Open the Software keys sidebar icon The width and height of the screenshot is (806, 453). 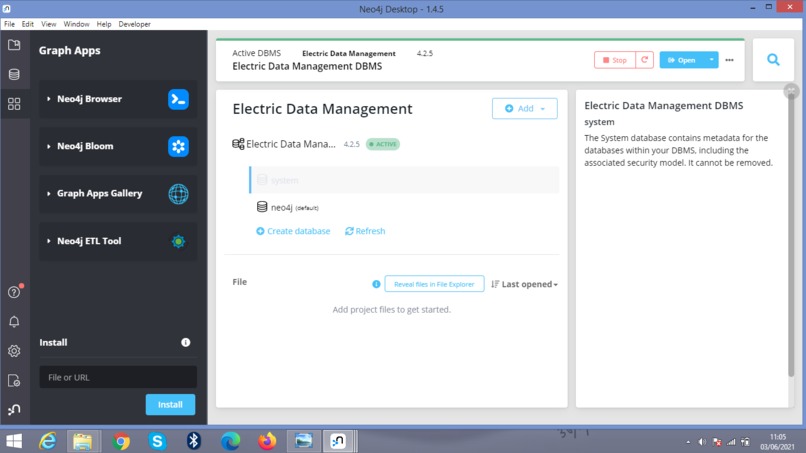[x=14, y=380]
